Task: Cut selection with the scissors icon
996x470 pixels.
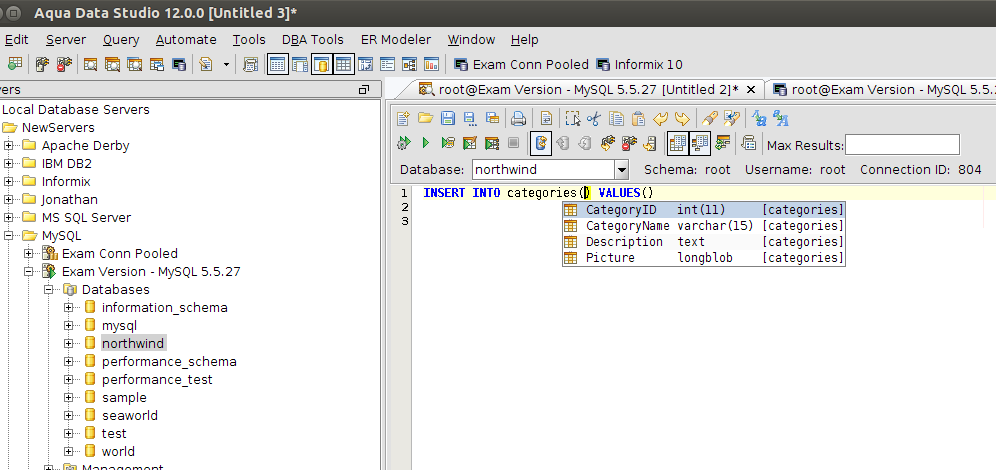Action: point(594,118)
